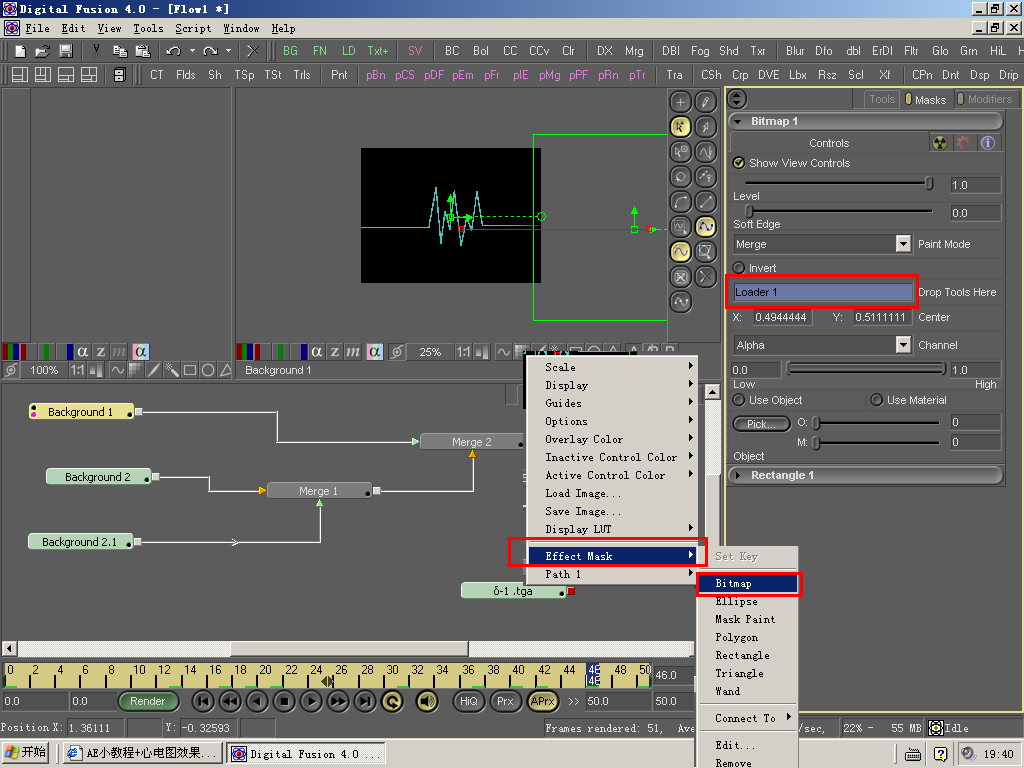Image resolution: width=1024 pixels, height=768 pixels.
Task: Open the Tools menu
Action: click(x=148, y=28)
